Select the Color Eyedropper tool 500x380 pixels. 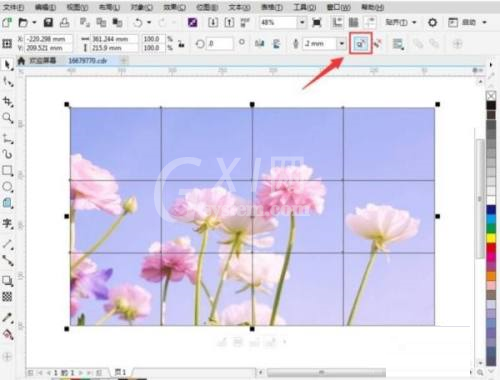[x=7, y=317]
